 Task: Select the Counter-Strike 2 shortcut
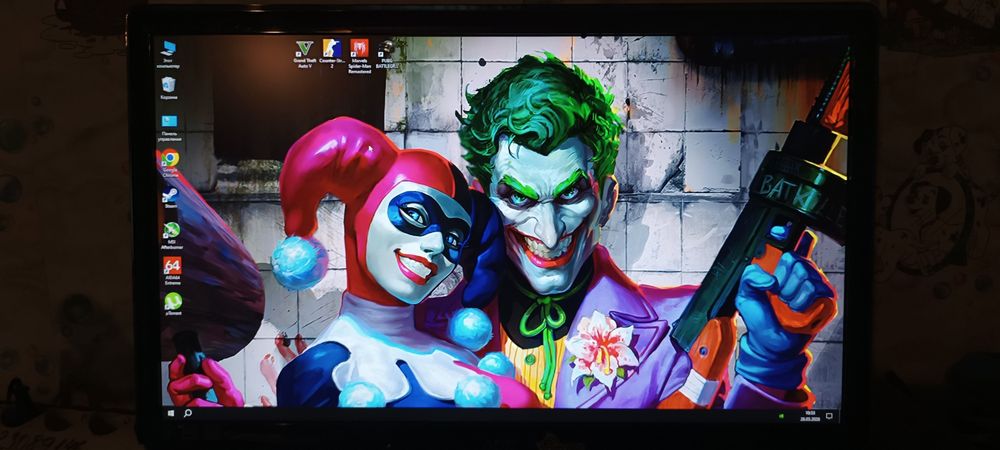[332, 54]
